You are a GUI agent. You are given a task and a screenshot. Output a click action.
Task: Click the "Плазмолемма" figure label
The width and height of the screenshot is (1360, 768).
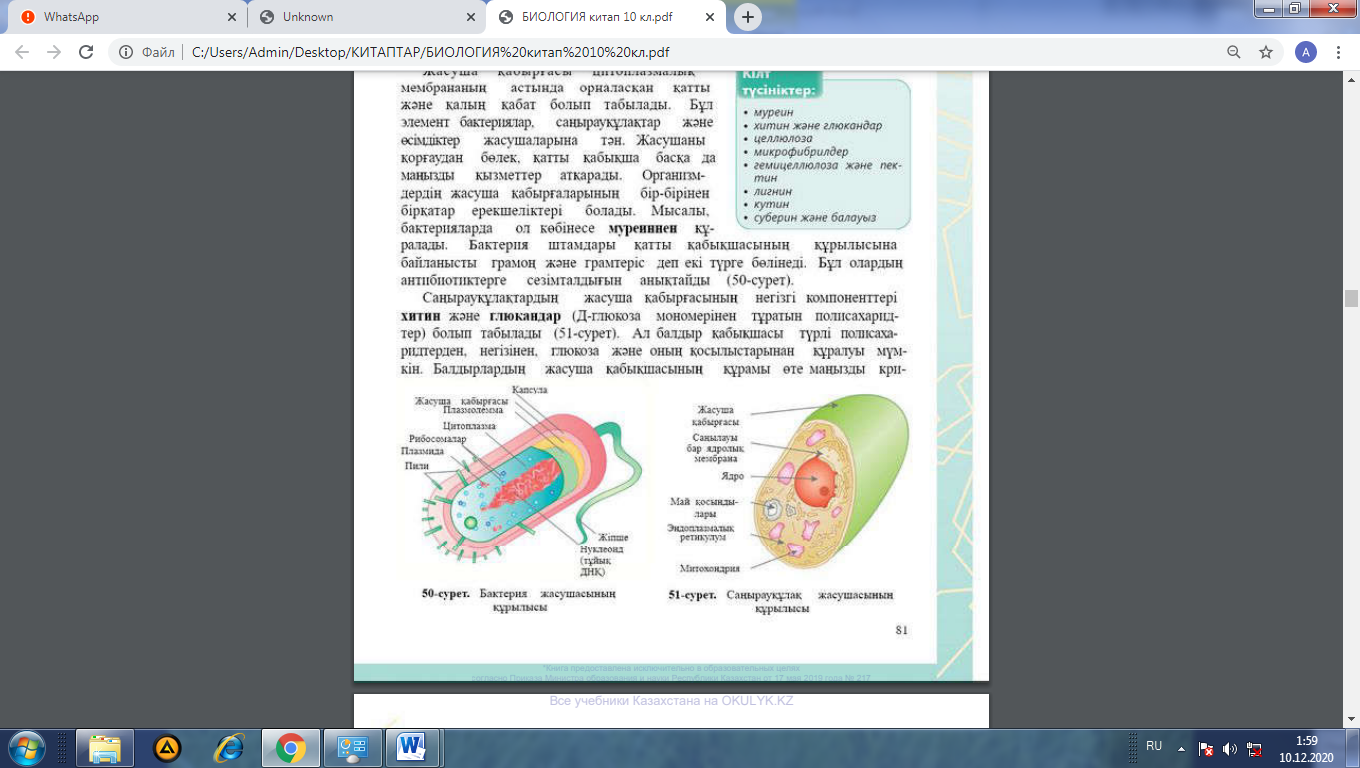(x=473, y=410)
